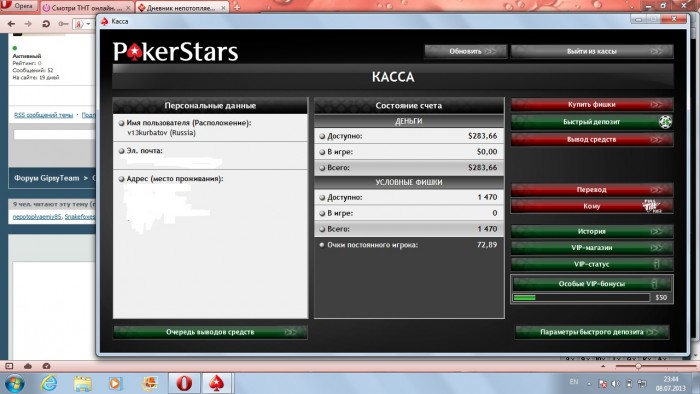Click VIP-статус button
The height and width of the screenshot is (394, 700).
[592, 264]
